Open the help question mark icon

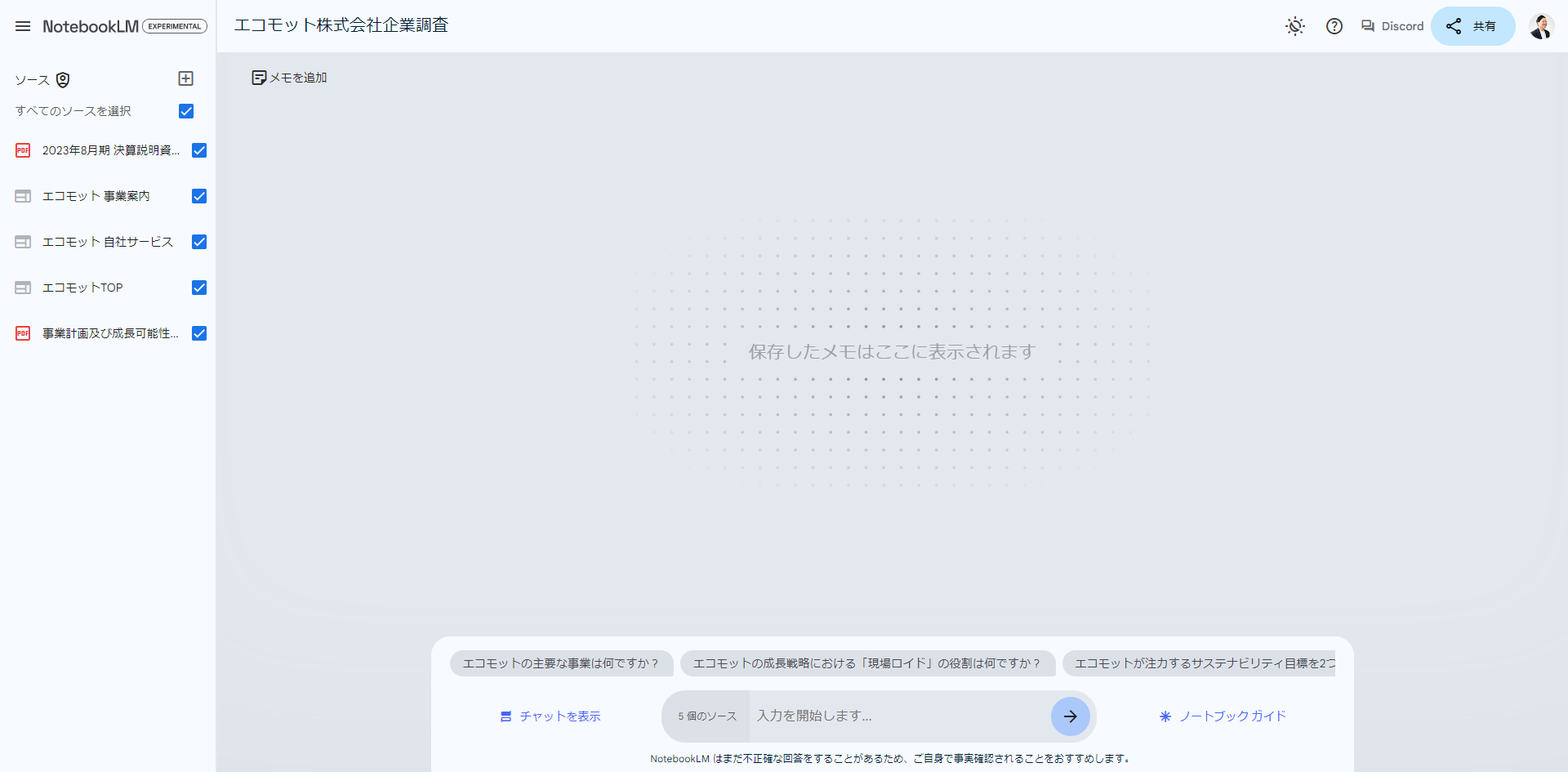(1334, 26)
